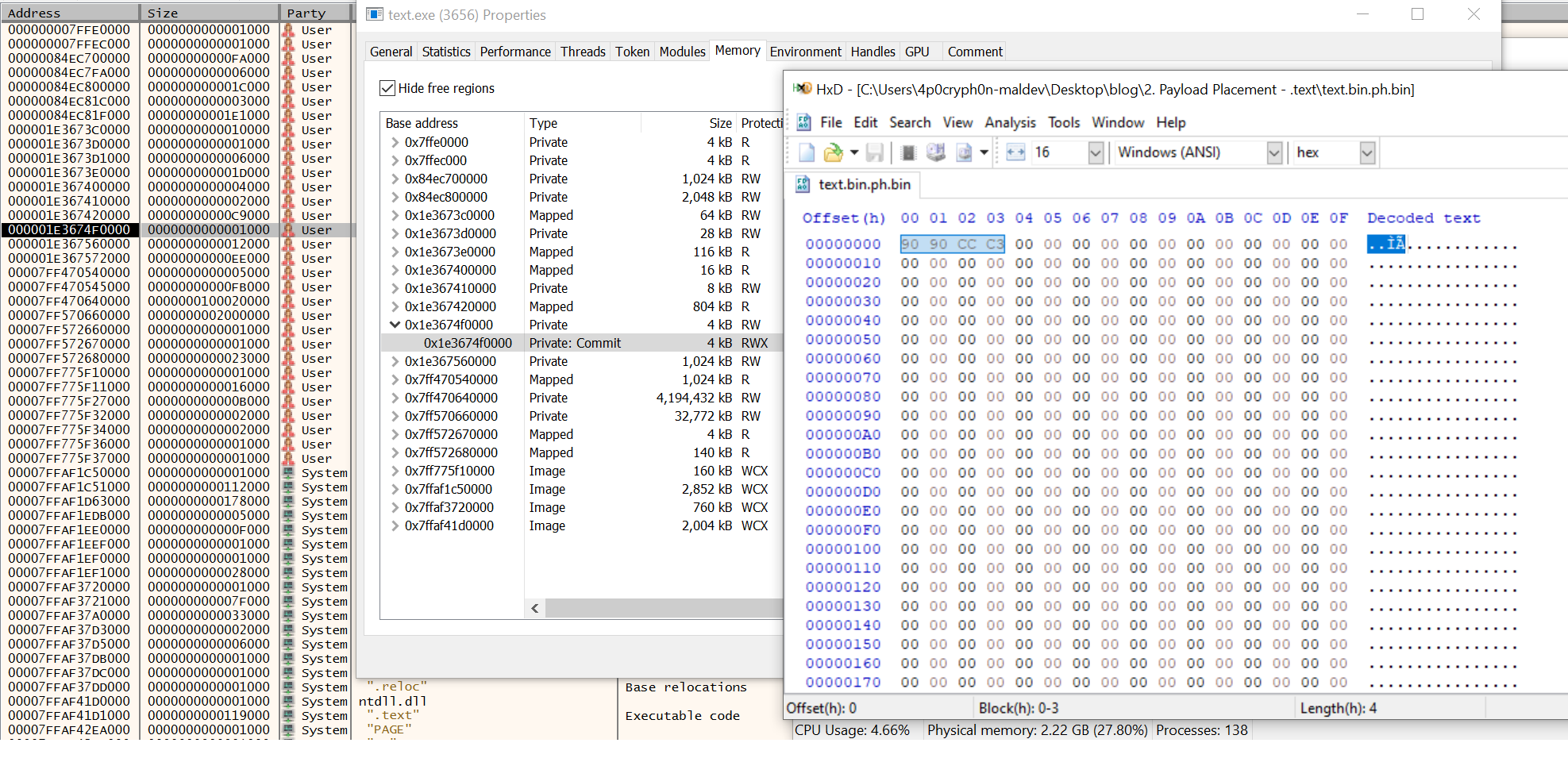Click the System icon in the 00007FFAF1C50000 row
1568x762 pixels.
tap(287, 473)
